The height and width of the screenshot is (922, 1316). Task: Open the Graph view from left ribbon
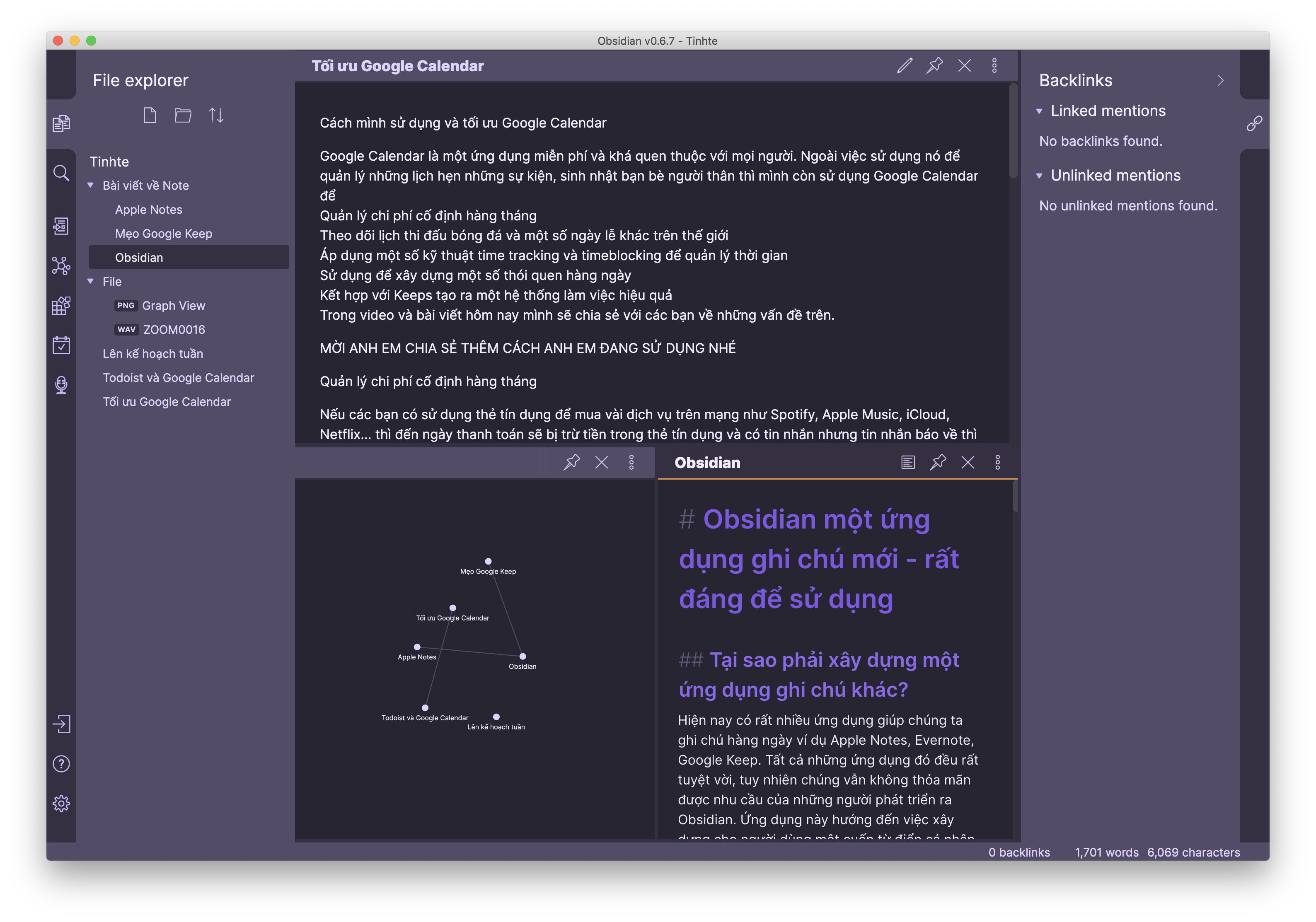tap(61, 265)
